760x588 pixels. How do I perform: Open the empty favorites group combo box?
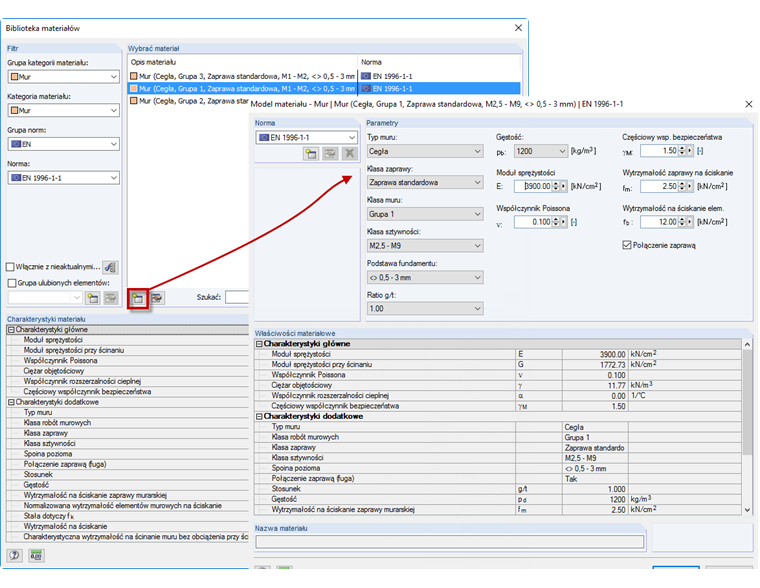[x=45, y=298]
